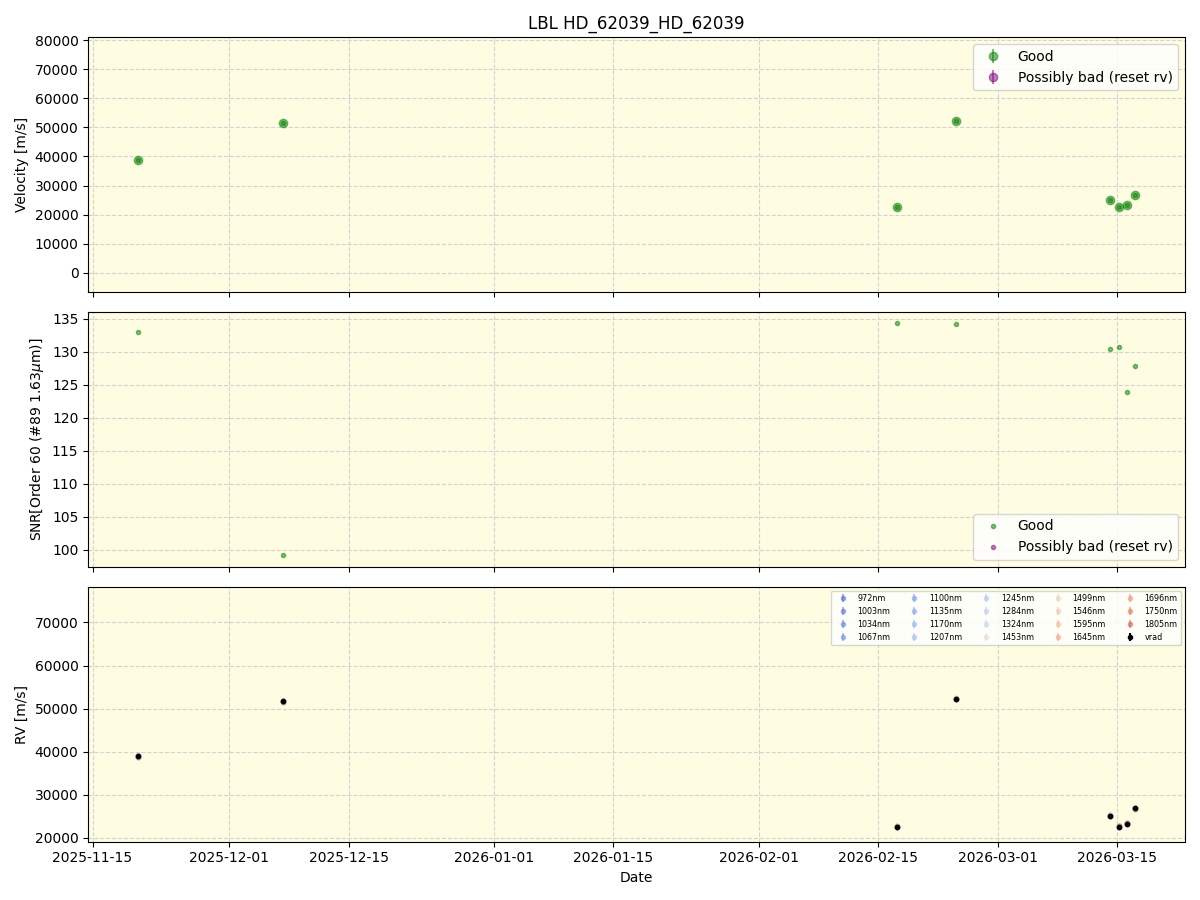Click the 1003nm legend entry
The image size is (1200, 900).
[x=864, y=611]
